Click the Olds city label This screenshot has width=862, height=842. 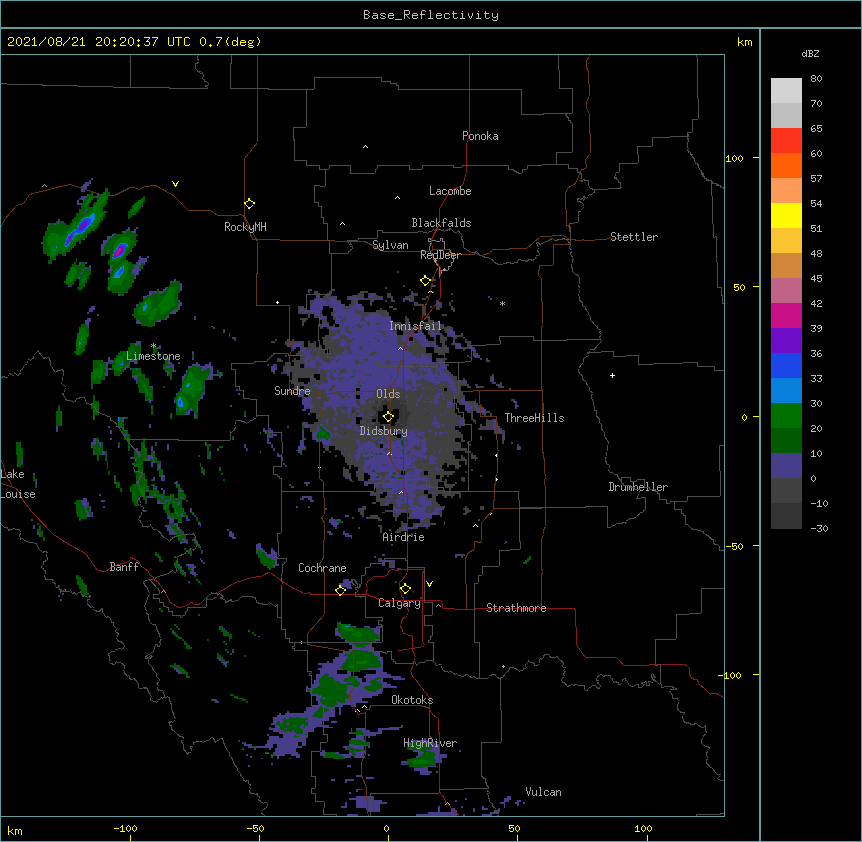388,394
